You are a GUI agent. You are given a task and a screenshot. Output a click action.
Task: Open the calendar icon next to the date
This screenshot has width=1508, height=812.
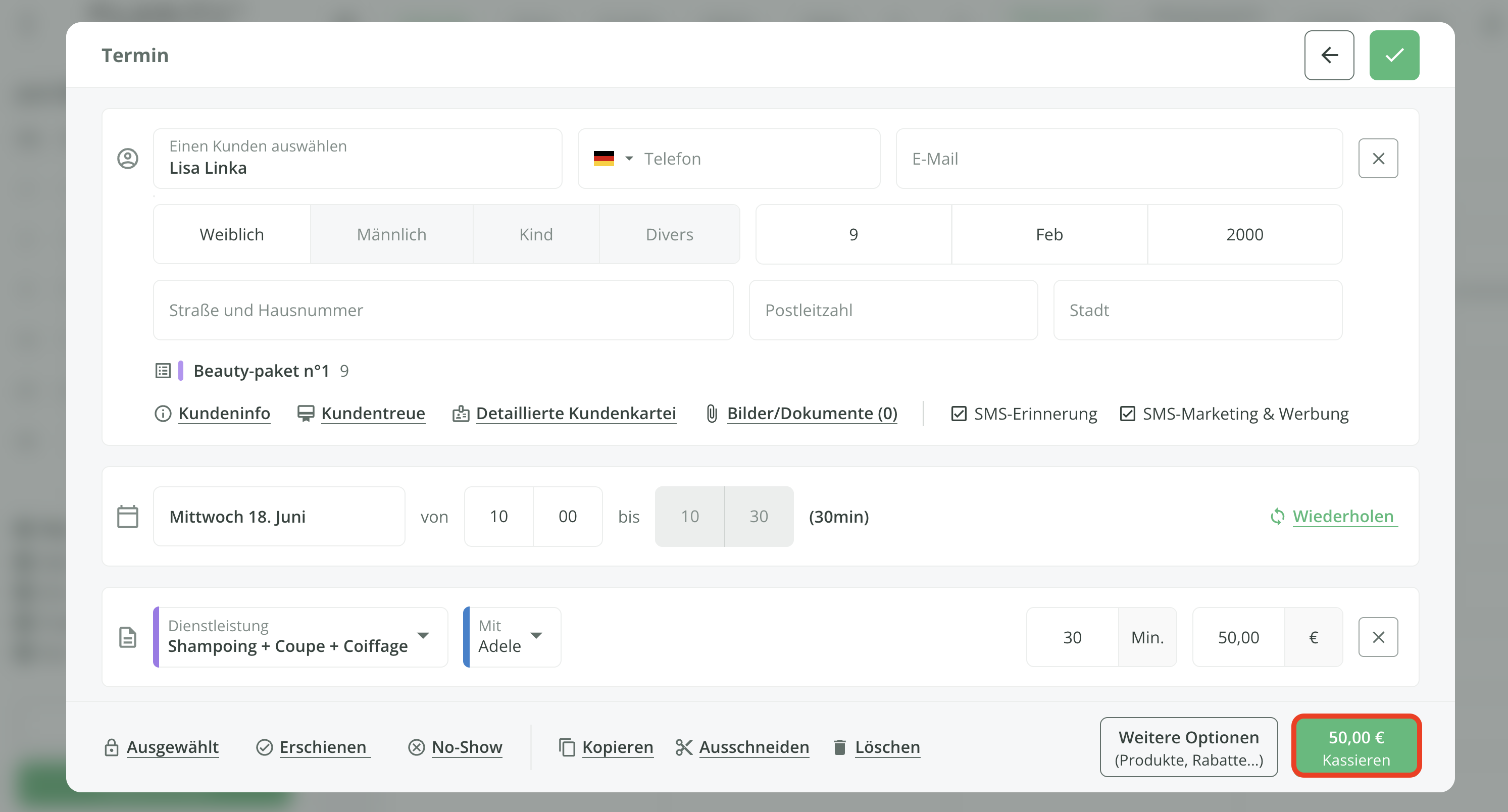128,516
